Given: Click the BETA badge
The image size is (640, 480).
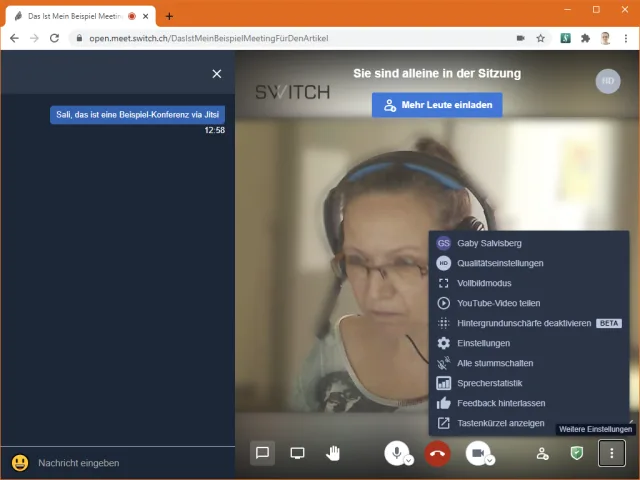Looking at the screenshot, I should pyautogui.click(x=609, y=323).
